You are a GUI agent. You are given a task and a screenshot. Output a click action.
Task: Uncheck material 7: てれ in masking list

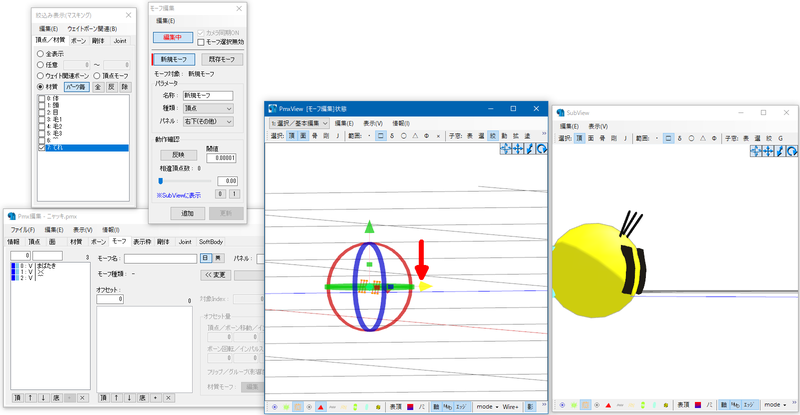[x=42, y=148]
